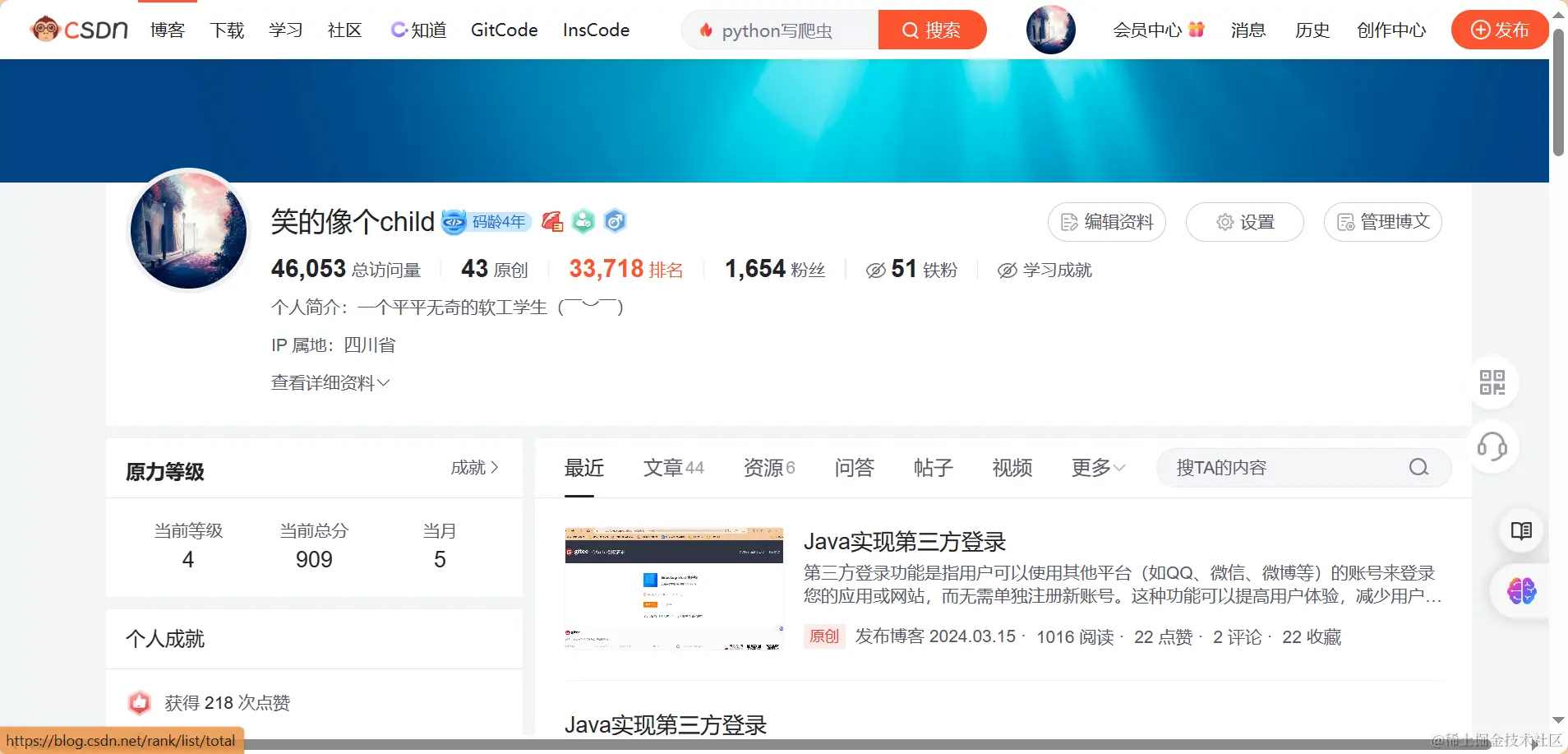Click the open book floating icon

click(x=1521, y=530)
